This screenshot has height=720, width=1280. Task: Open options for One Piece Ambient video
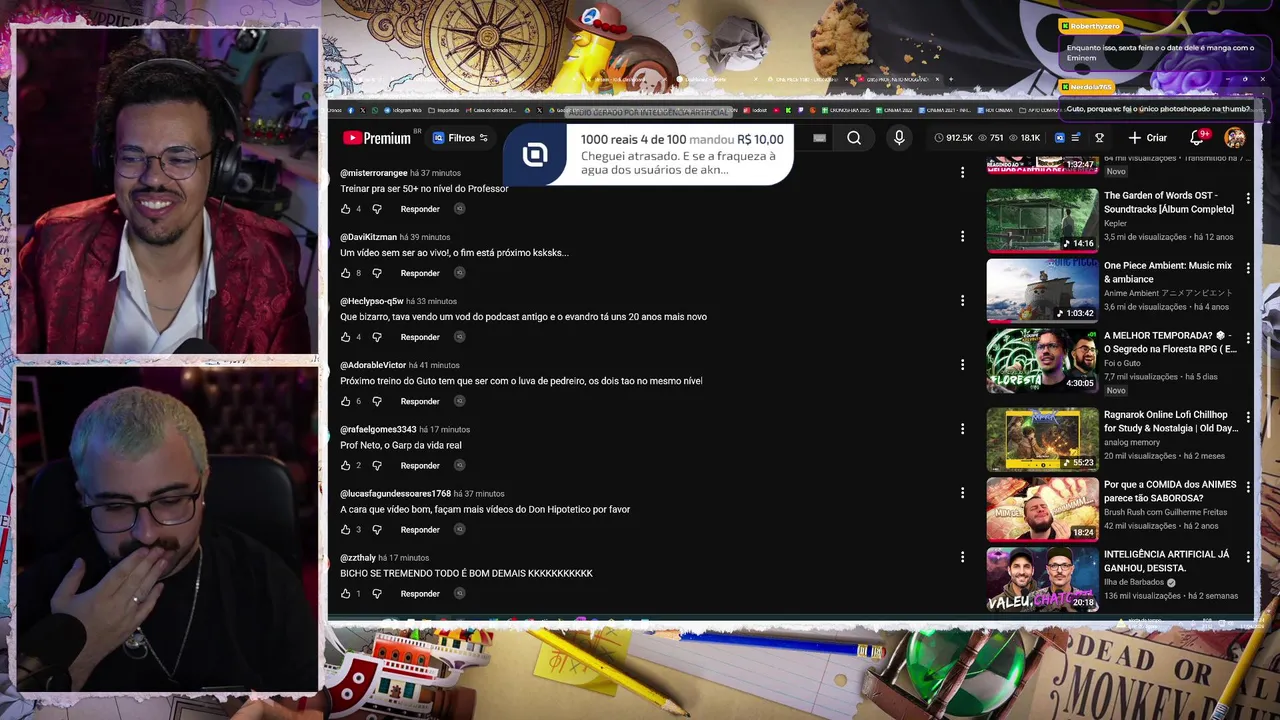click(1247, 268)
